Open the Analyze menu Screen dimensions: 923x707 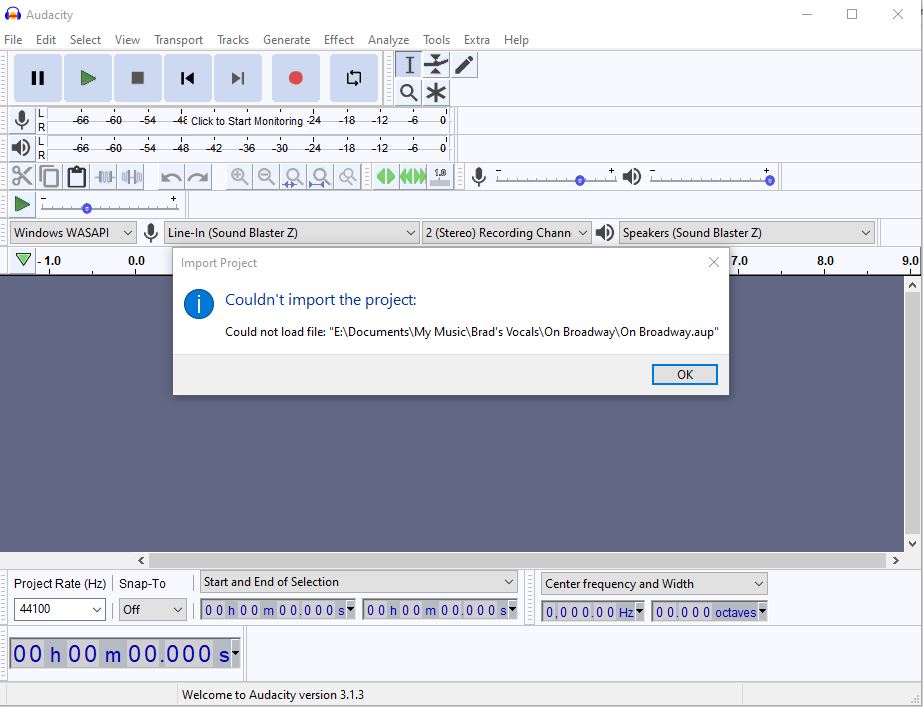point(389,39)
